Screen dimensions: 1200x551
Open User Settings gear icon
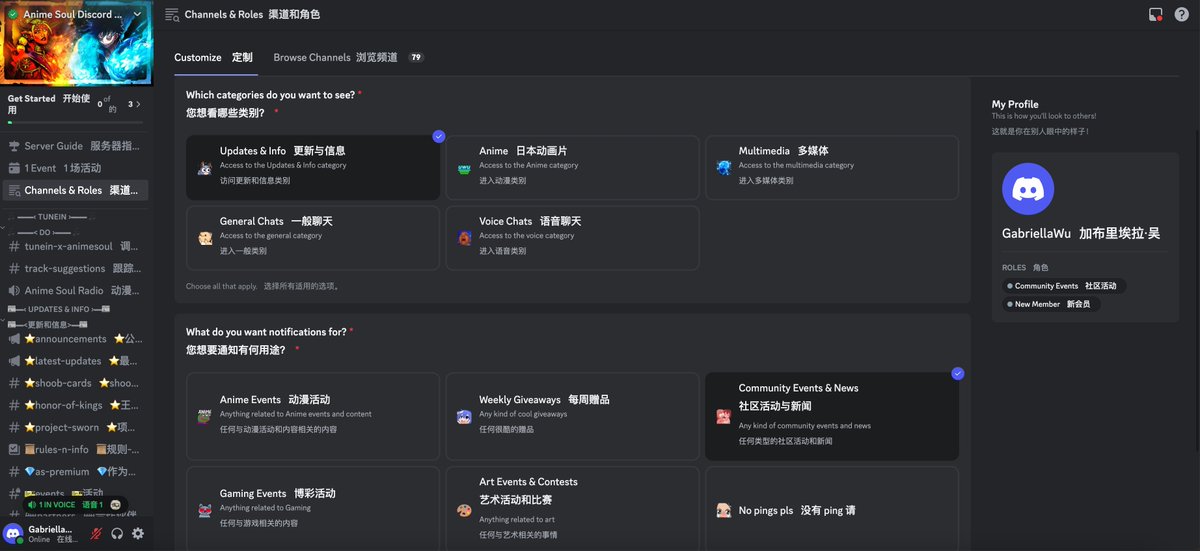click(x=138, y=534)
